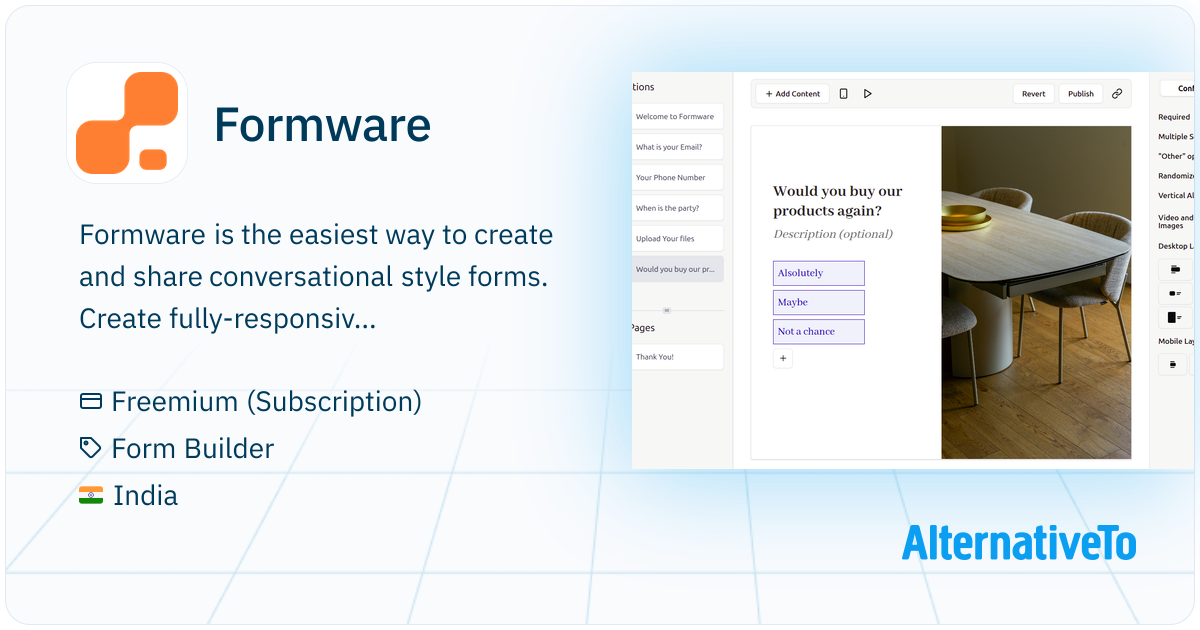Click the Revert button
Screen dimensions: 1200x630
tap(1034, 94)
